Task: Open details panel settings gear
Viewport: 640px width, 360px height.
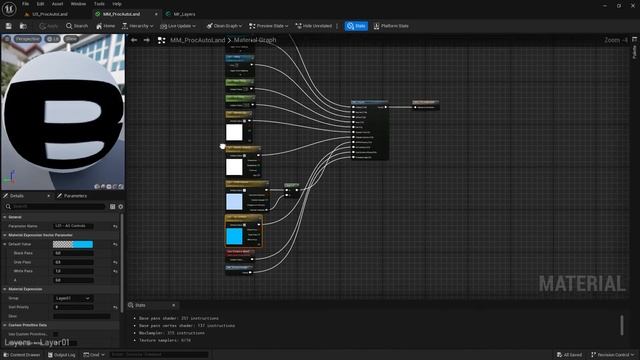Action: tap(120, 207)
